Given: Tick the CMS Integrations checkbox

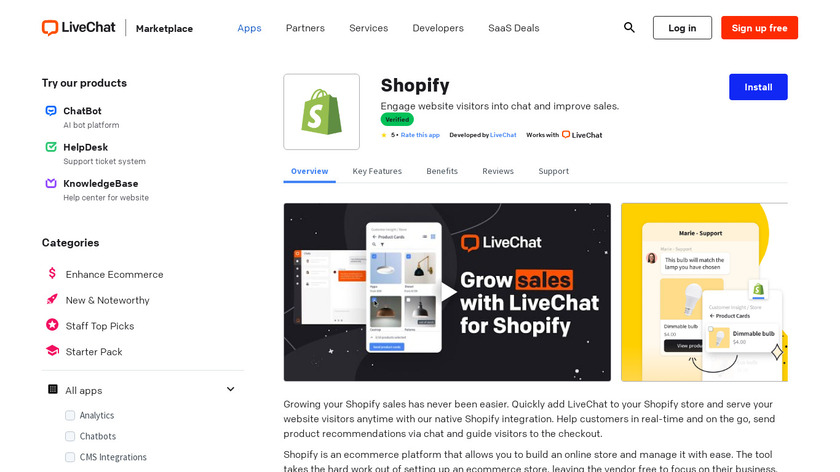Looking at the screenshot, I should pyautogui.click(x=70, y=457).
